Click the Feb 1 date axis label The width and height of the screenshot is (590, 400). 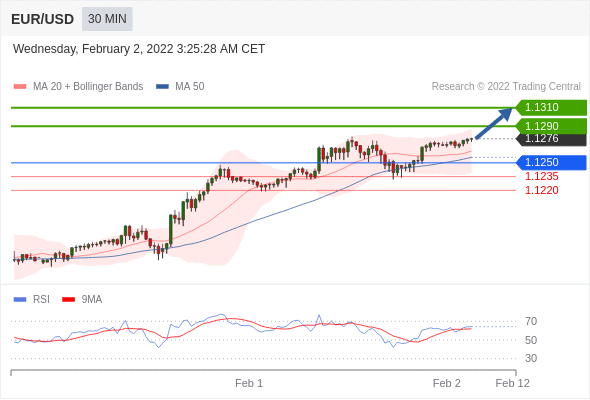[x=249, y=383]
